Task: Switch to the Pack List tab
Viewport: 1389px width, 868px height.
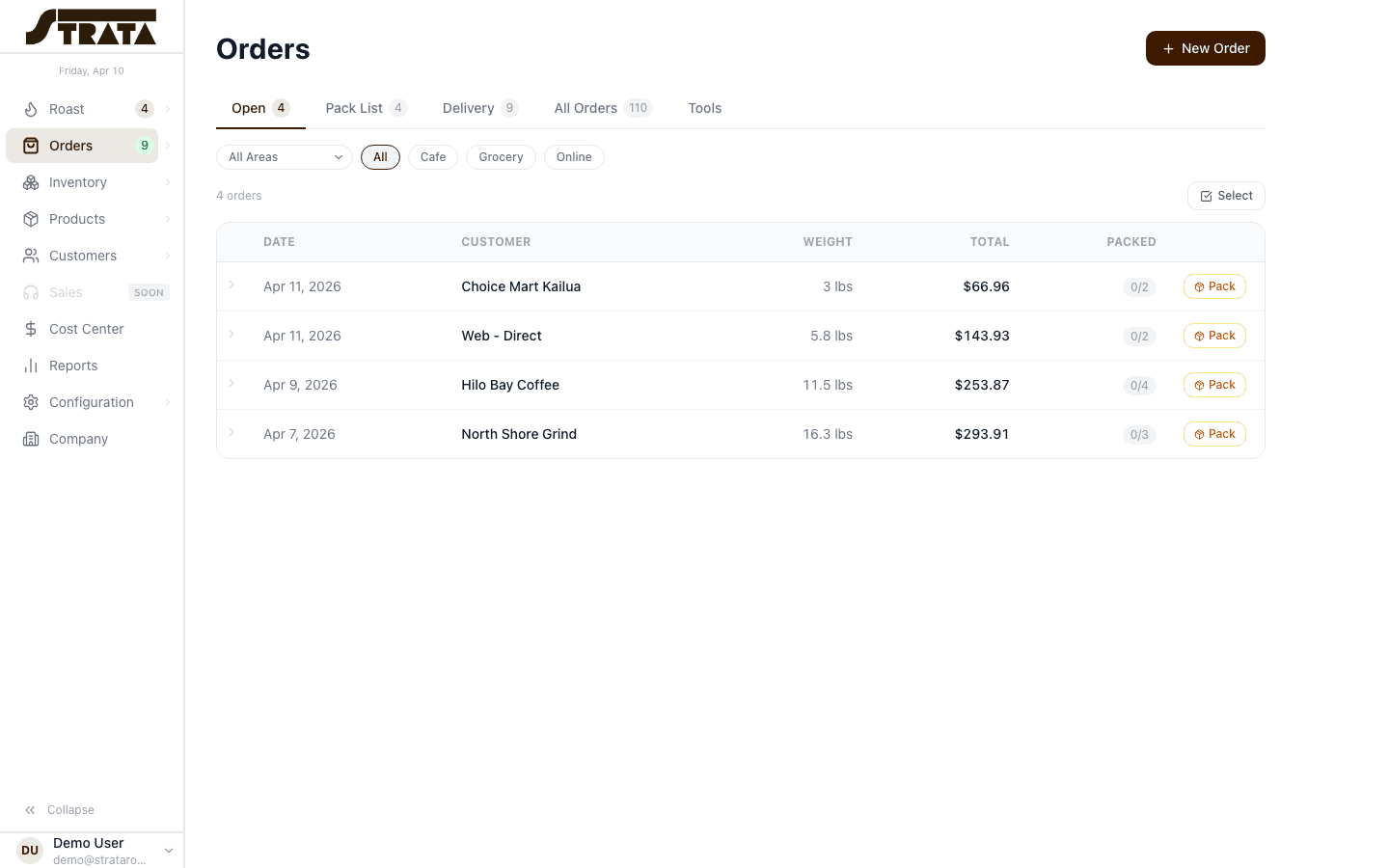Action: click(x=354, y=108)
